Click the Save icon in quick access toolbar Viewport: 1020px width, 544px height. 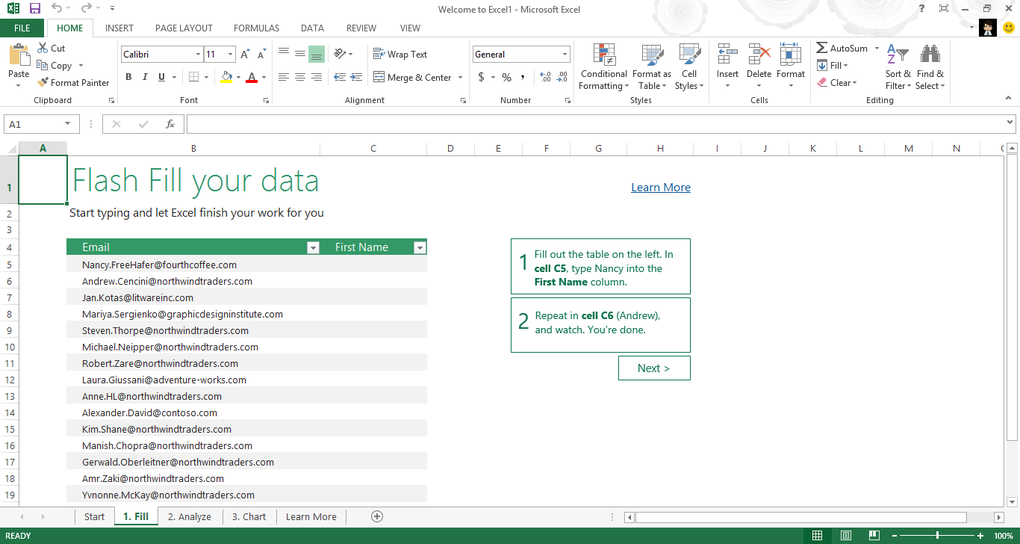tap(35, 8)
